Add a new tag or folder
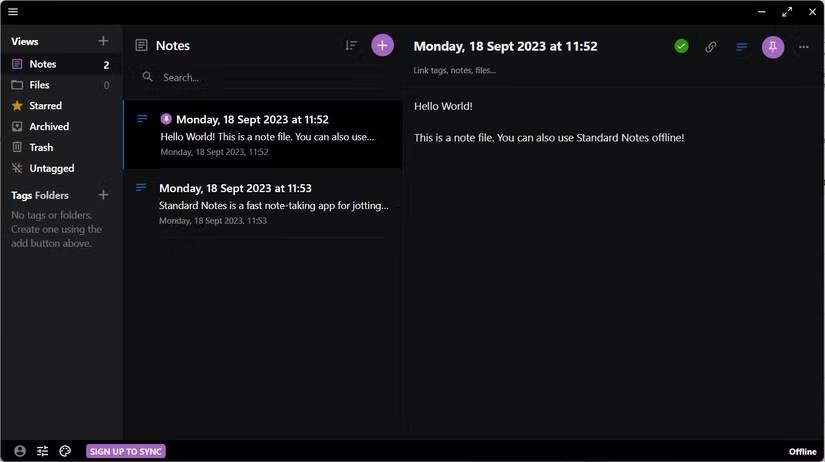Image resolution: width=825 pixels, height=462 pixels. 103,195
